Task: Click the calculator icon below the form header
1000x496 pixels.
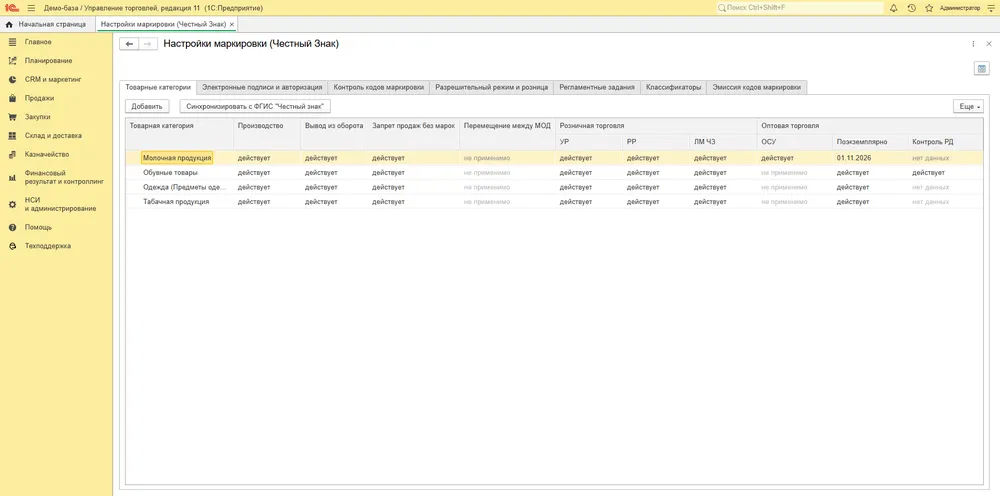Action: 982,69
